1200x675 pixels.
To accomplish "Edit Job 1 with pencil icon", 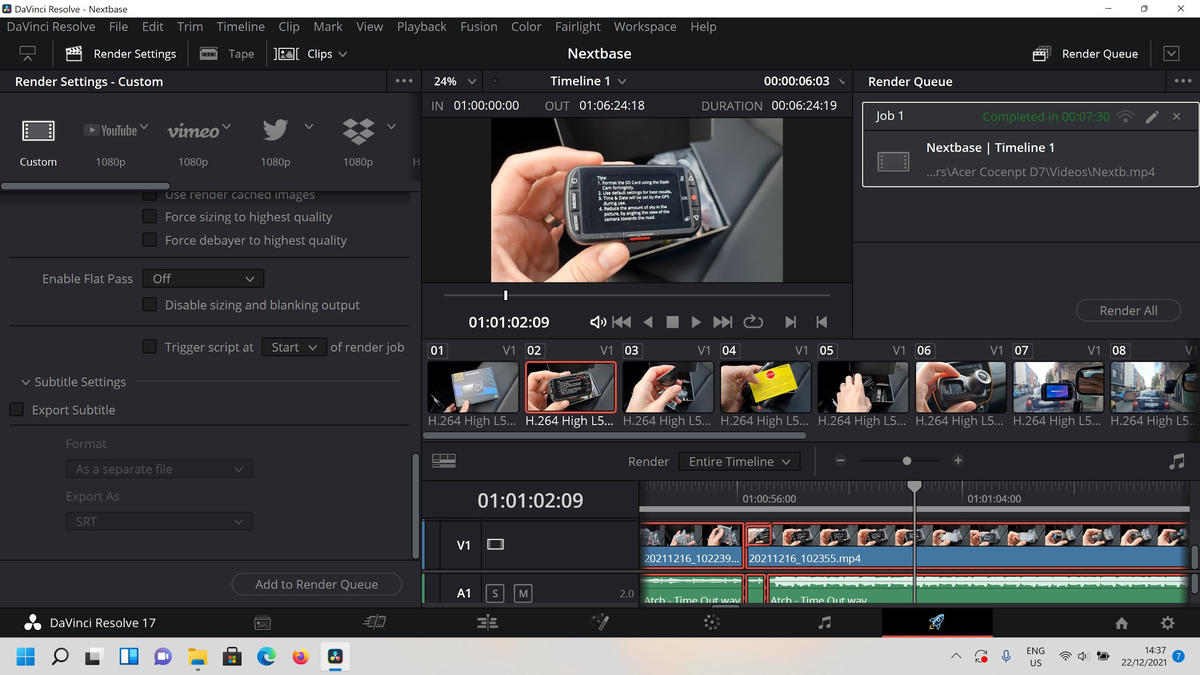I will [1152, 117].
